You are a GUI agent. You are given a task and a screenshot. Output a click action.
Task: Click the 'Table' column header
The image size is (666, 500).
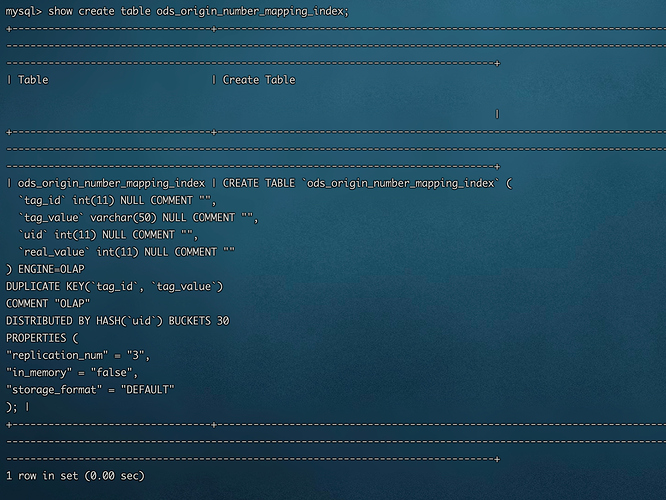click(33, 80)
